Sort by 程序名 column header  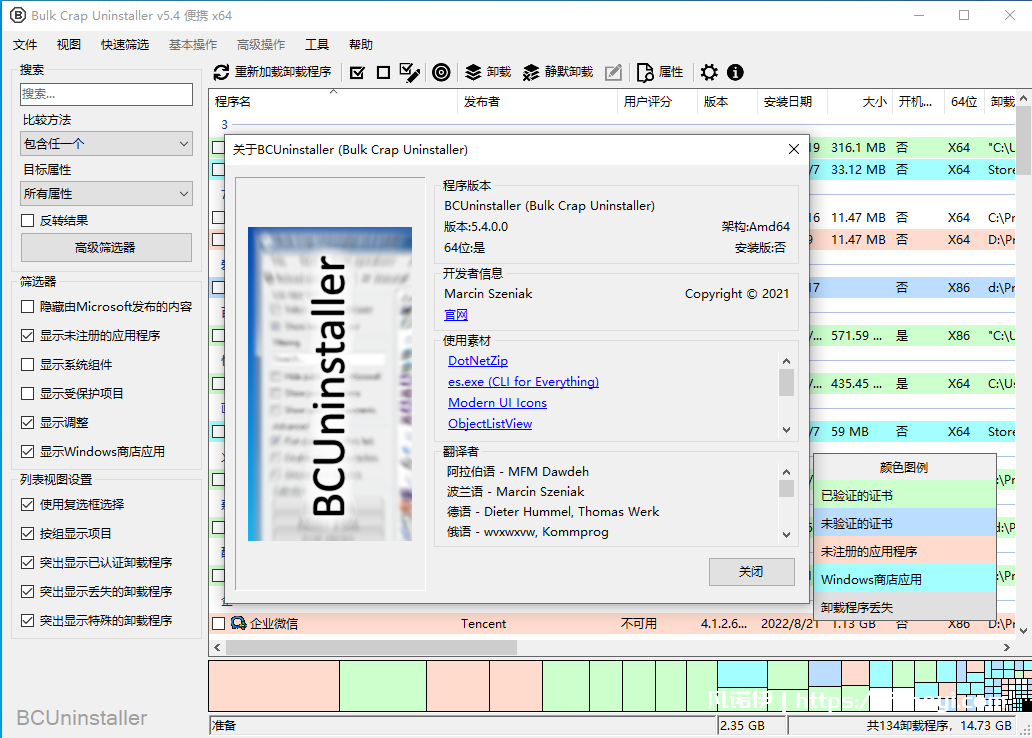point(333,101)
